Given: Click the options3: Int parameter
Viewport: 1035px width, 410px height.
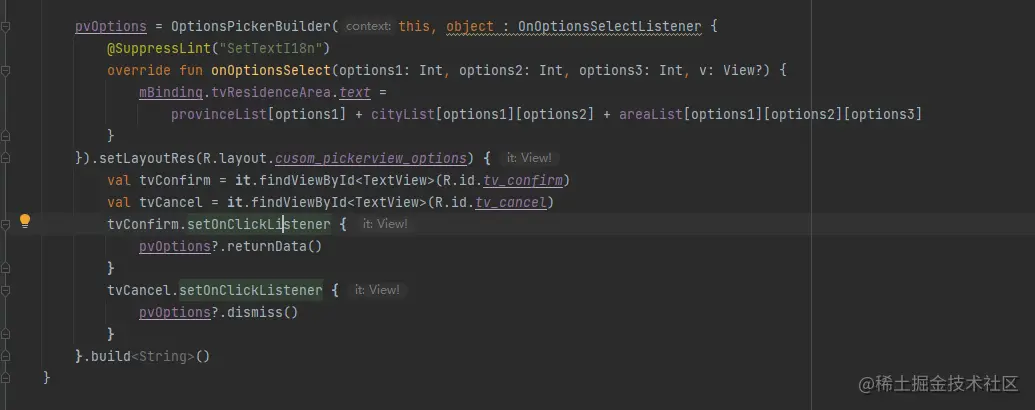Looking at the screenshot, I should [x=631, y=70].
